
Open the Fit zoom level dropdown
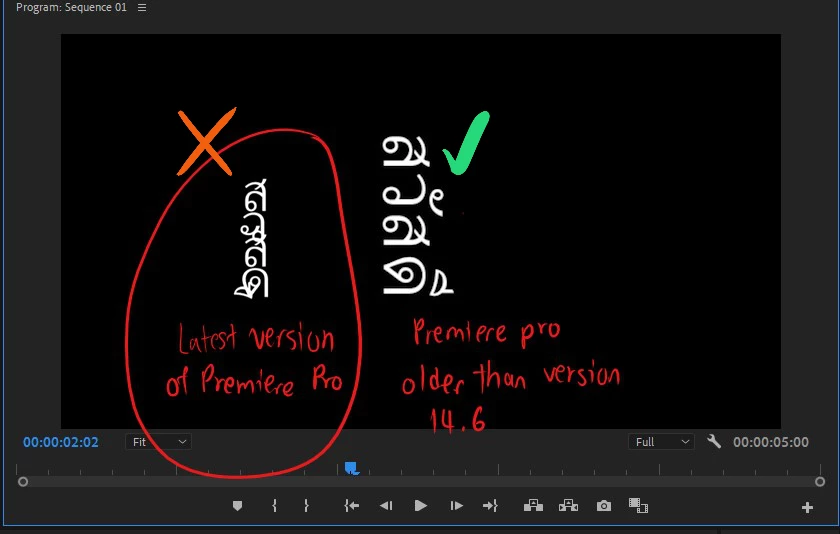pyautogui.click(x=159, y=442)
